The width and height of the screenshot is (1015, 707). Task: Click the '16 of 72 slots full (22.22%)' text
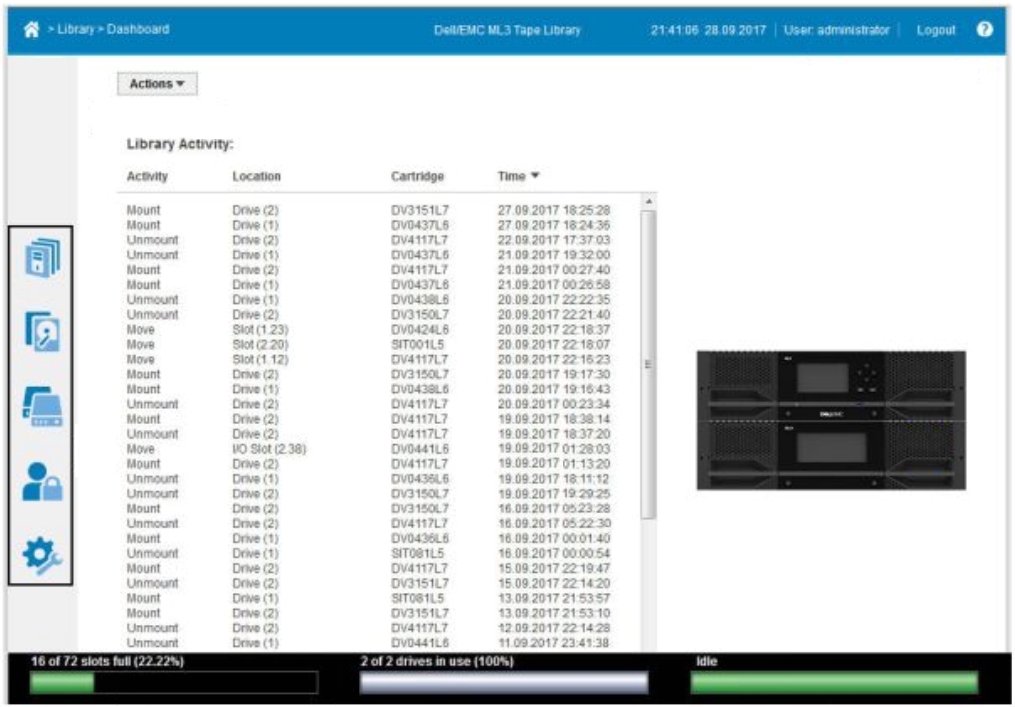[107, 661]
